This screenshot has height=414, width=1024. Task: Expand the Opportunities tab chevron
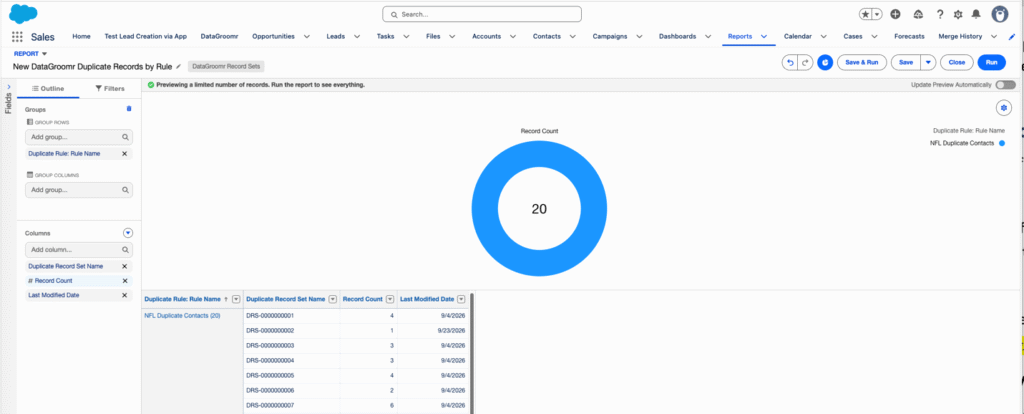(307, 37)
